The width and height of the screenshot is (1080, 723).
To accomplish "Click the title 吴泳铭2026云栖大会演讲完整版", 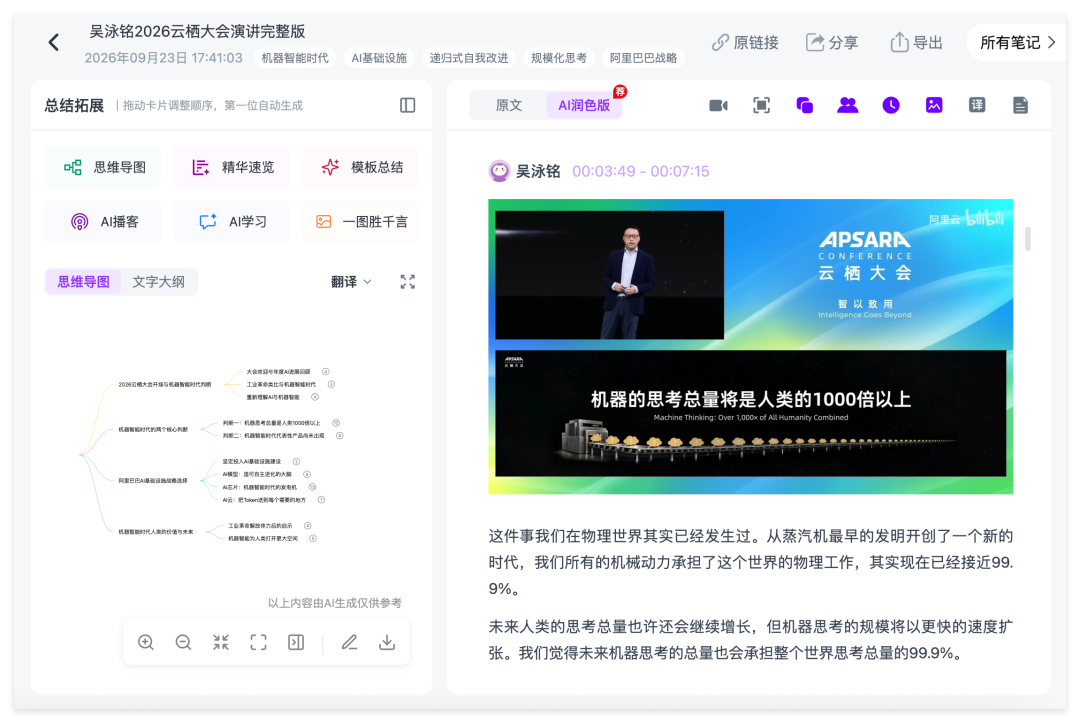I will coord(197,31).
